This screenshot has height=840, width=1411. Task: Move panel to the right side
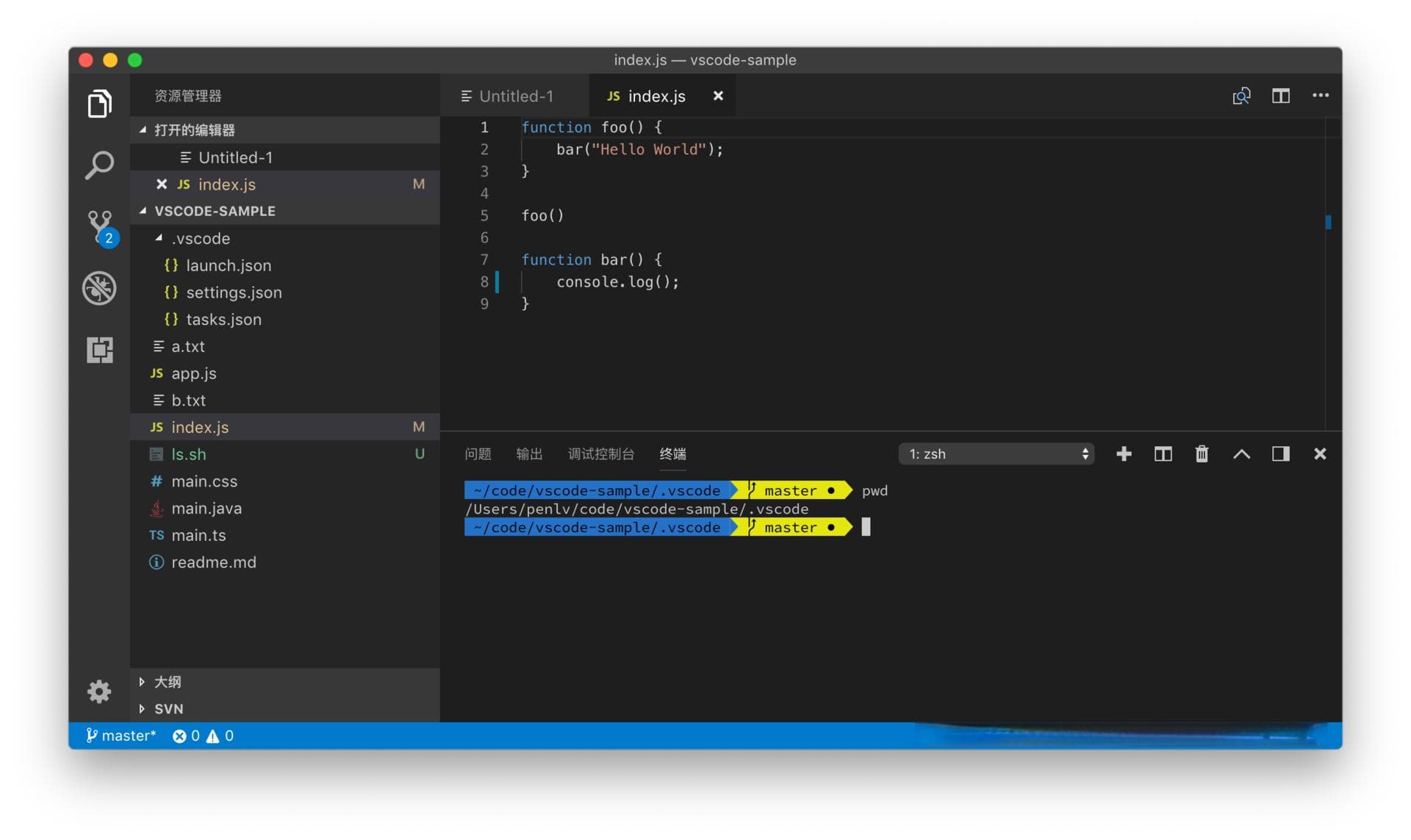point(1280,453)
